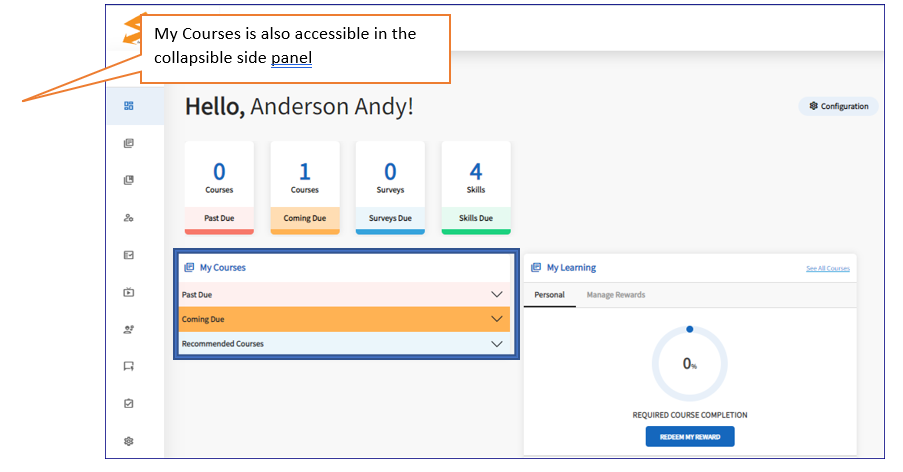Image resolution: width=903 pixels, height=472 pixels.
Task: Open the chart report icon in the sidebar
Action: (129, 255)
